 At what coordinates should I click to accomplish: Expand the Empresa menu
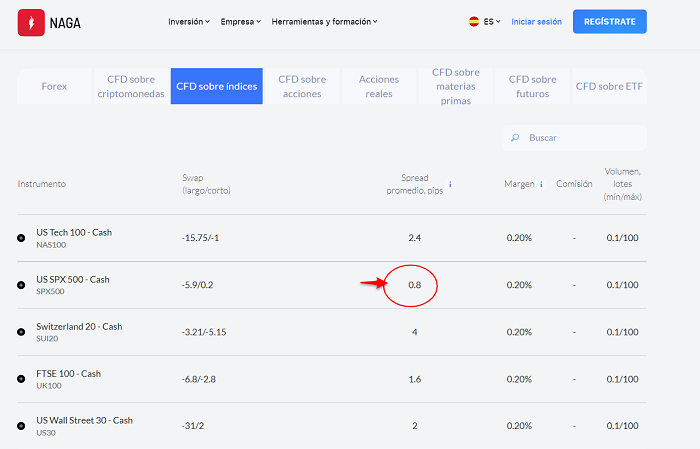pos(241,21)
